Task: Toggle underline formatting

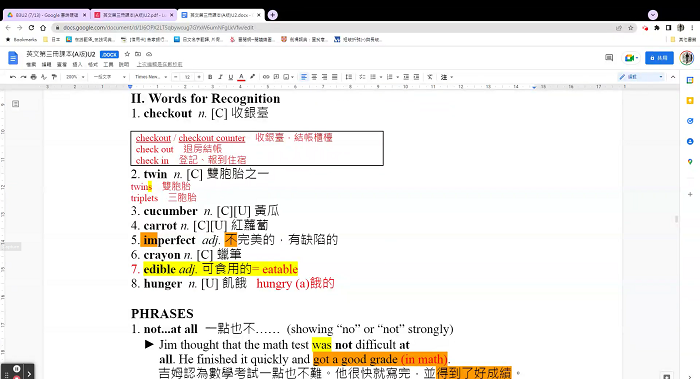Action: 231,77
